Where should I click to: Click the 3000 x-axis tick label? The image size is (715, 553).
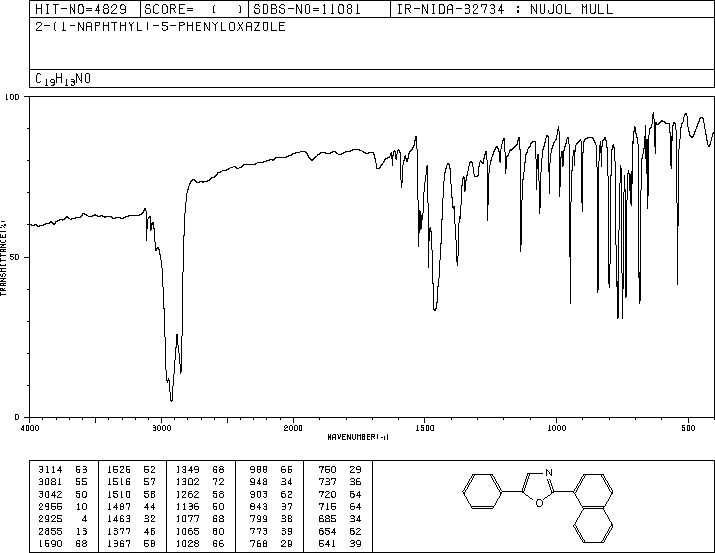click(x=161, y=428)
